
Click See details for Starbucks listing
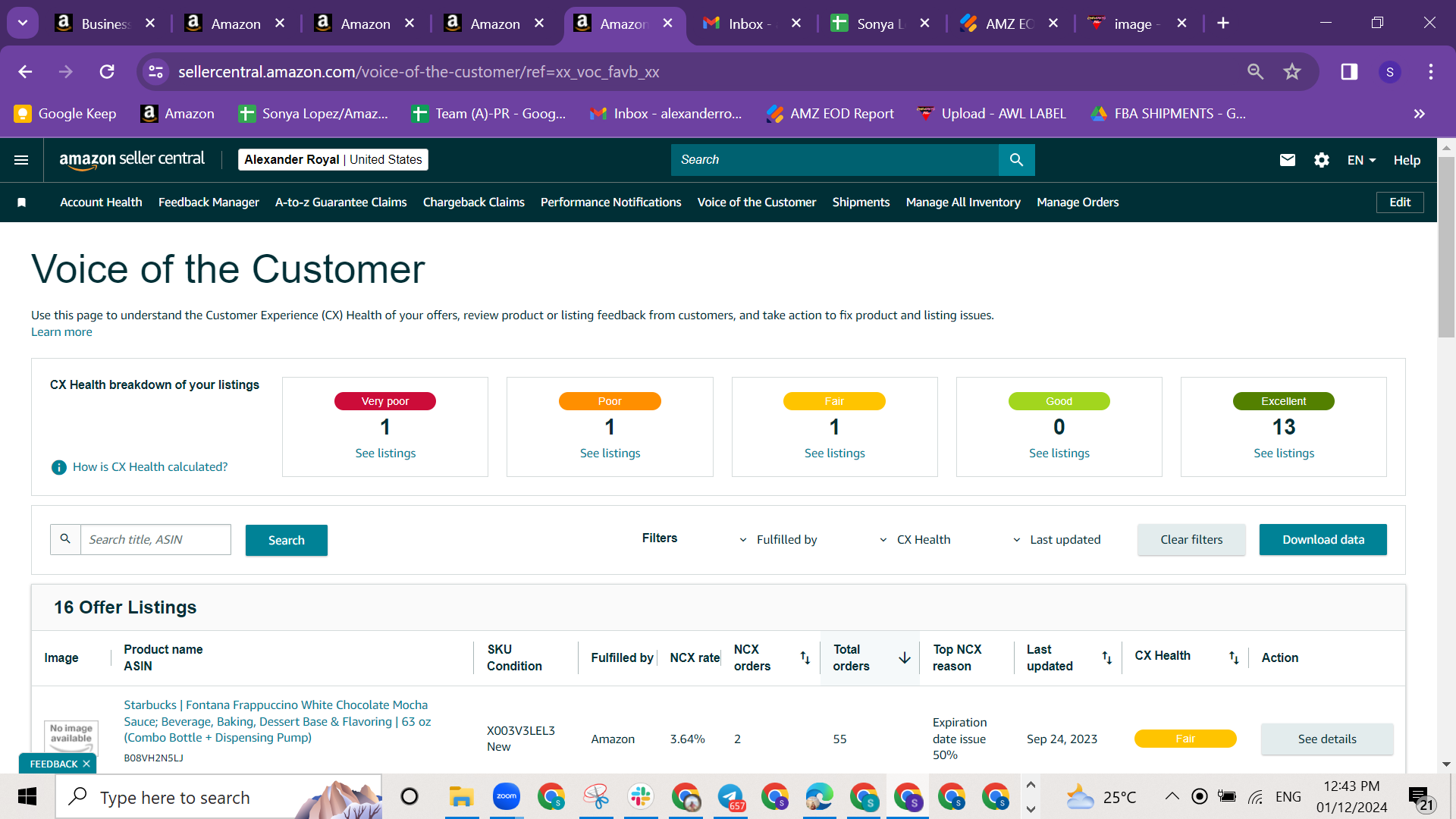click(1327, 739)
